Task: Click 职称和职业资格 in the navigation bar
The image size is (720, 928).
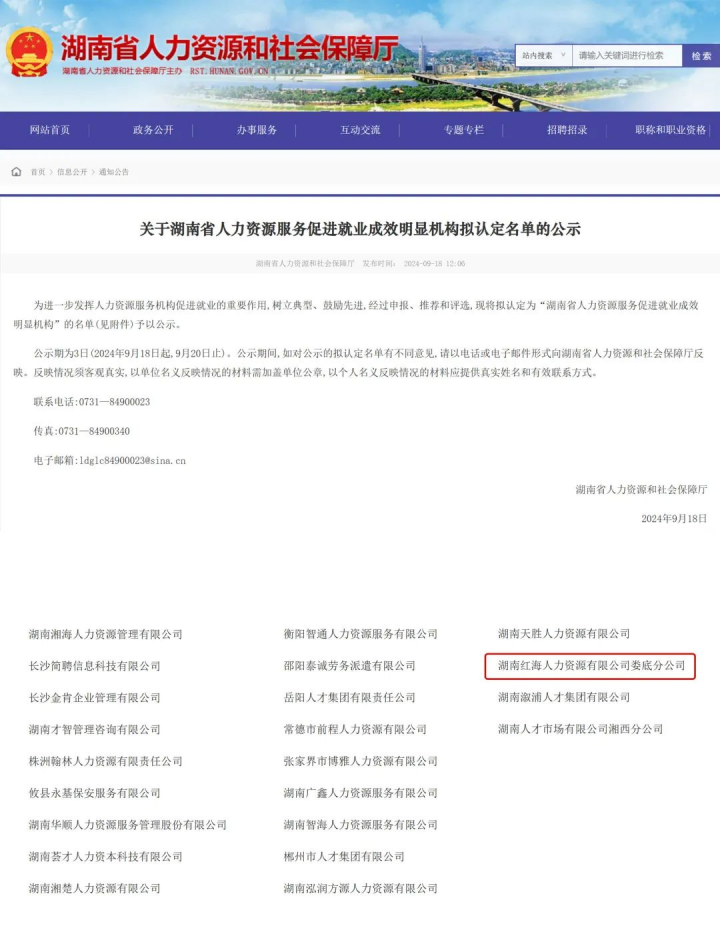Action: tap(670, 130)
